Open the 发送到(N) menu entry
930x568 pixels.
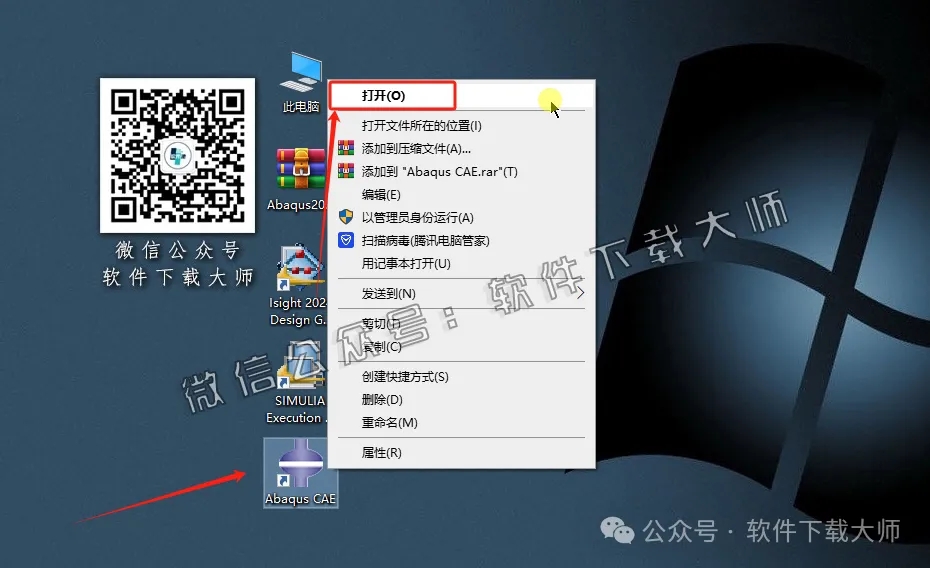[461, 293]
